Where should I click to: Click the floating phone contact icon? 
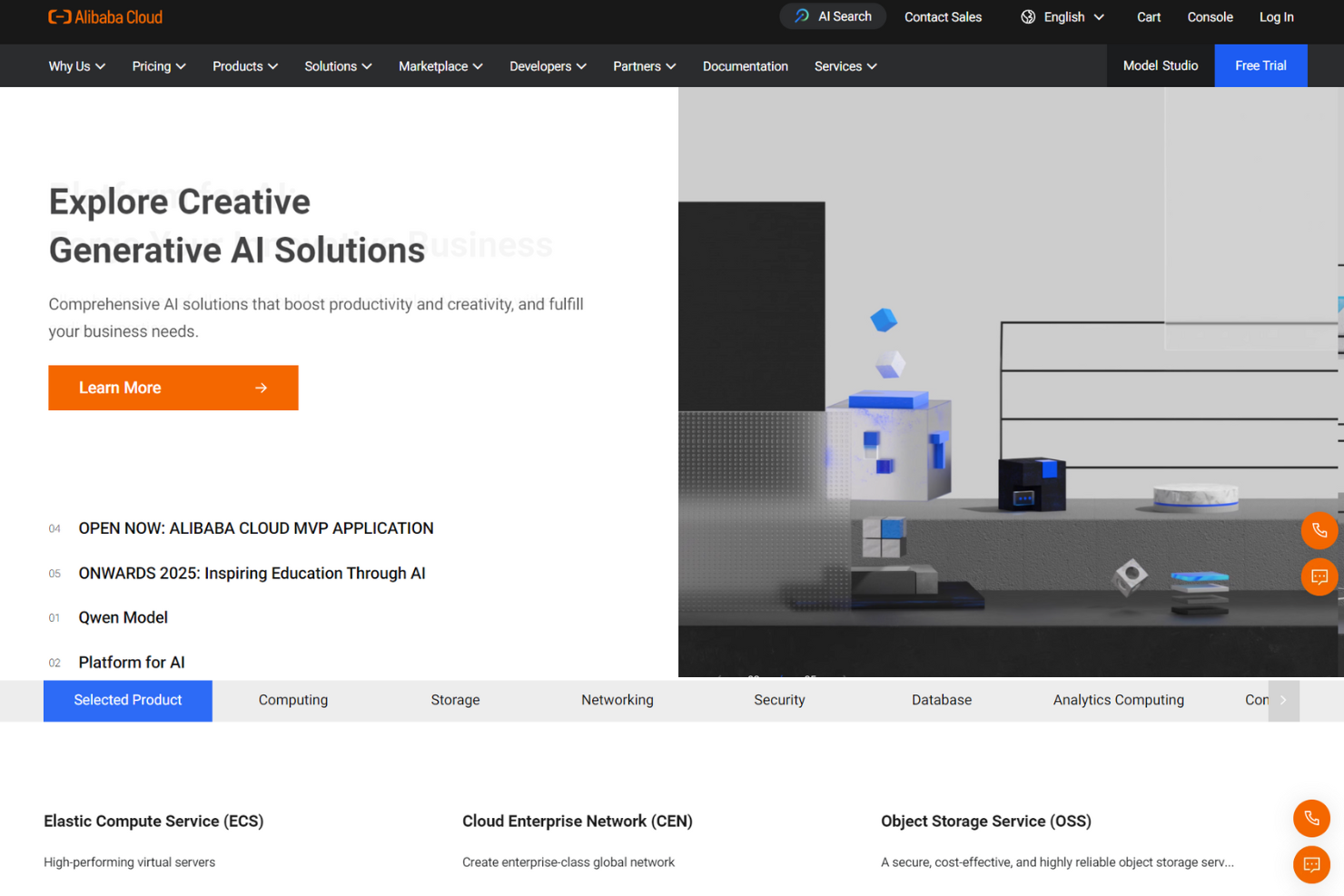click(1319, 530)
